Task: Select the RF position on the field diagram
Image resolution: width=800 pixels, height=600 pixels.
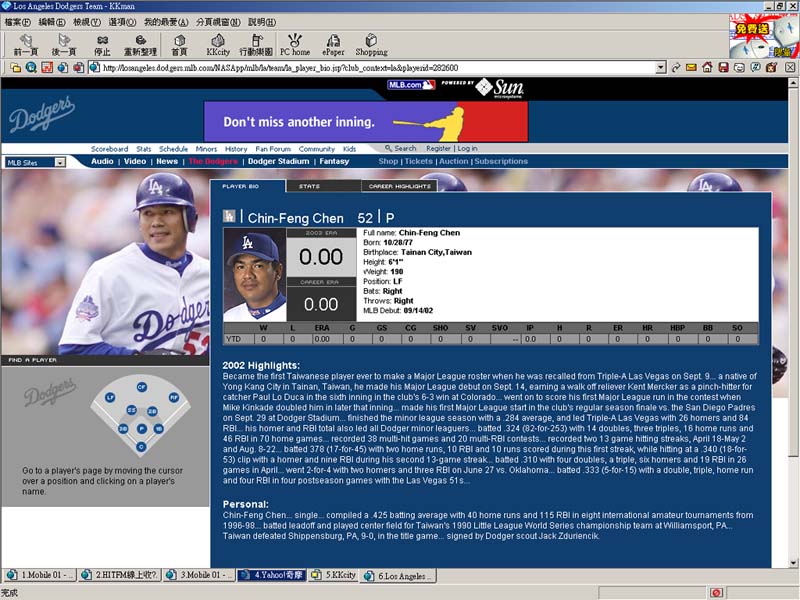Action: pos(174,397)
